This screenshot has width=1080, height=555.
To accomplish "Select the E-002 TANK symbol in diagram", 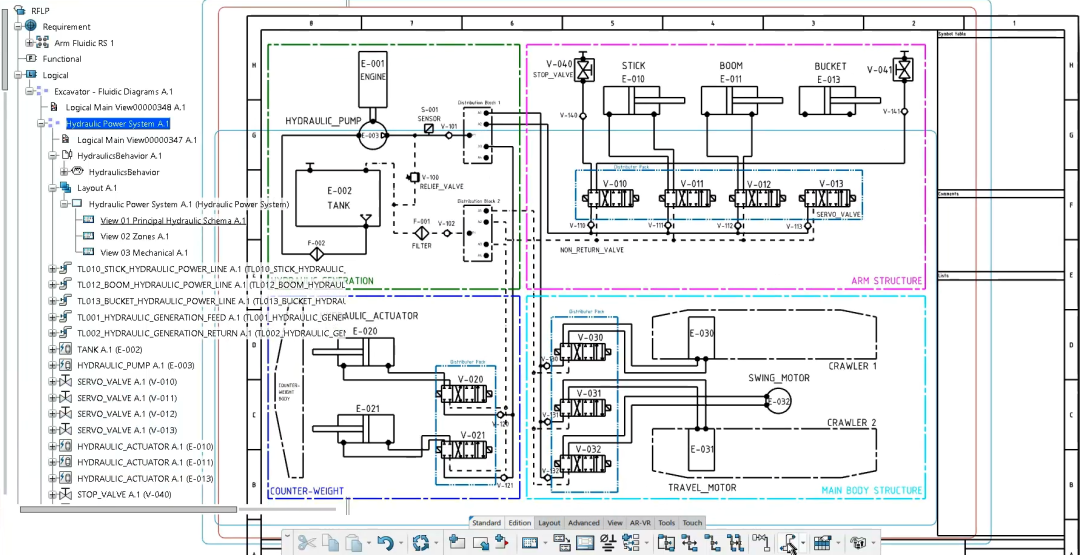I will (x=338, y=198).
